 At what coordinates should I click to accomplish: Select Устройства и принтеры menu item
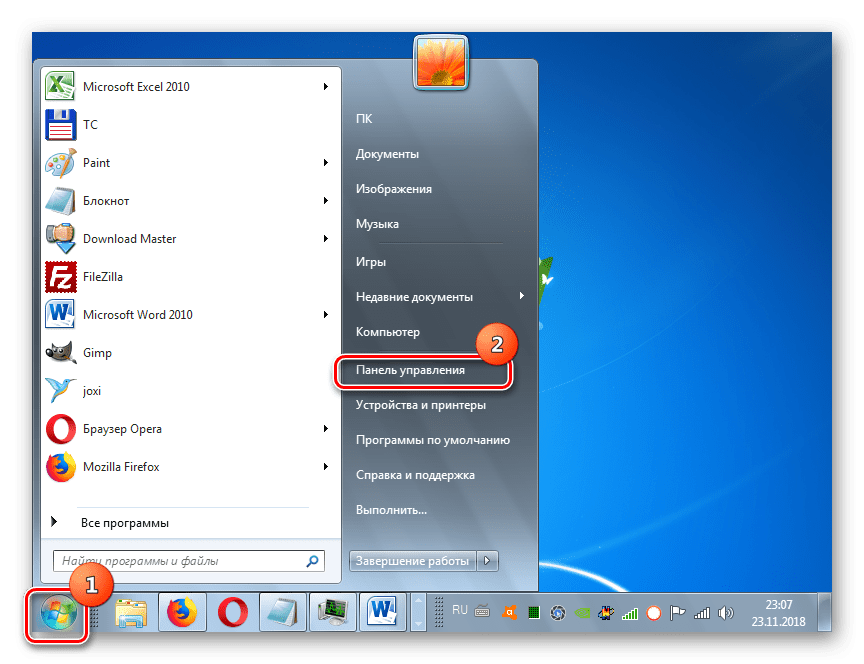click(x=420, y=405)
